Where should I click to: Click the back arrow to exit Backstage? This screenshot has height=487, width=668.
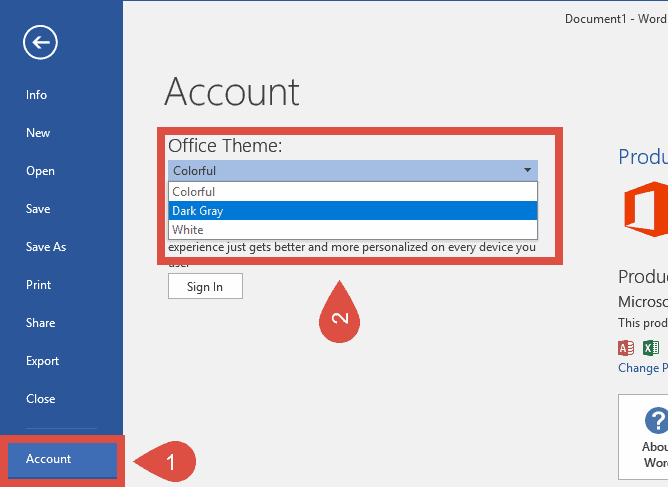(40, 42)
